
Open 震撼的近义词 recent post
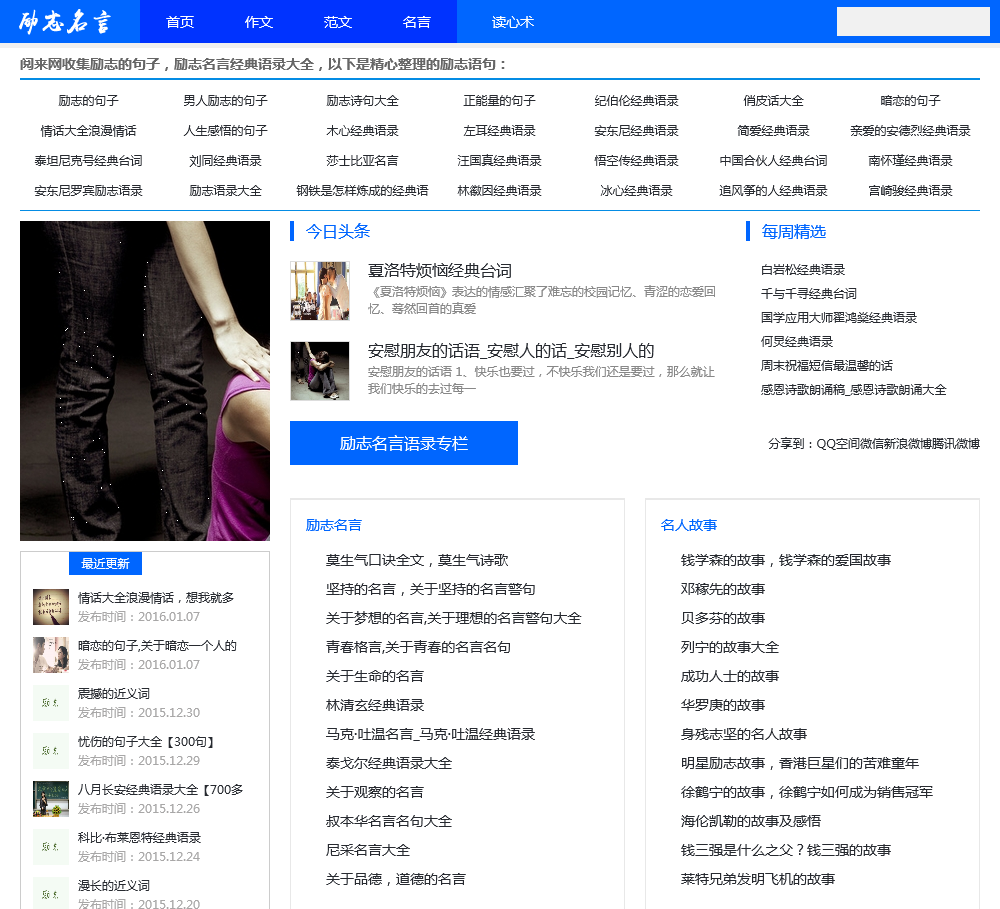click(x=114, y=693)
